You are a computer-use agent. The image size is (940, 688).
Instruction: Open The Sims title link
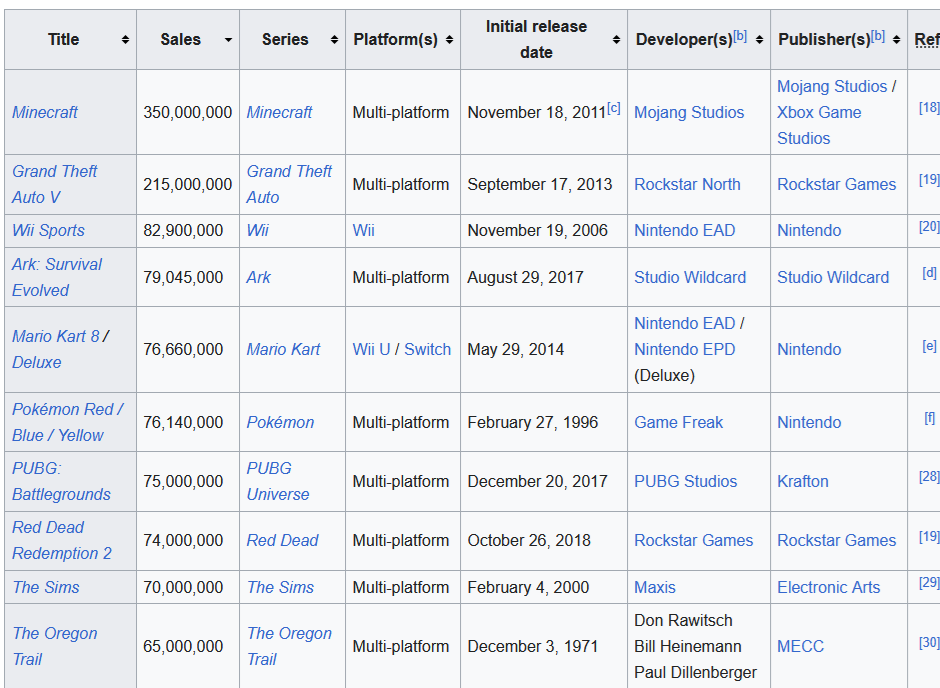(46, 587)
